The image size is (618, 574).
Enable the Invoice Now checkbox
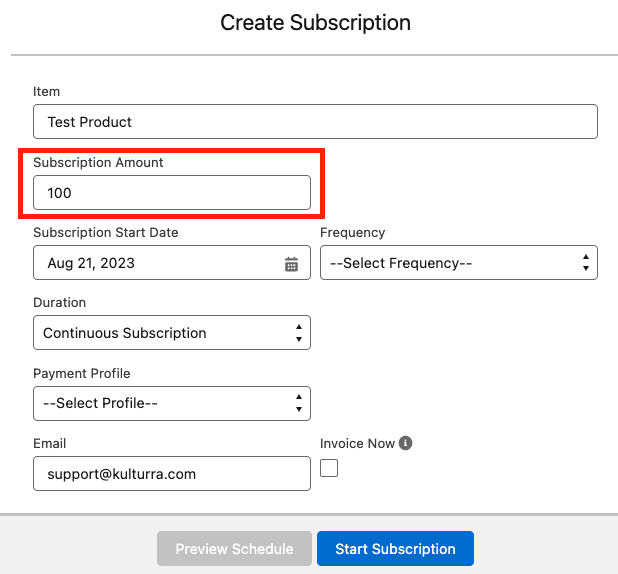(329, 468)
